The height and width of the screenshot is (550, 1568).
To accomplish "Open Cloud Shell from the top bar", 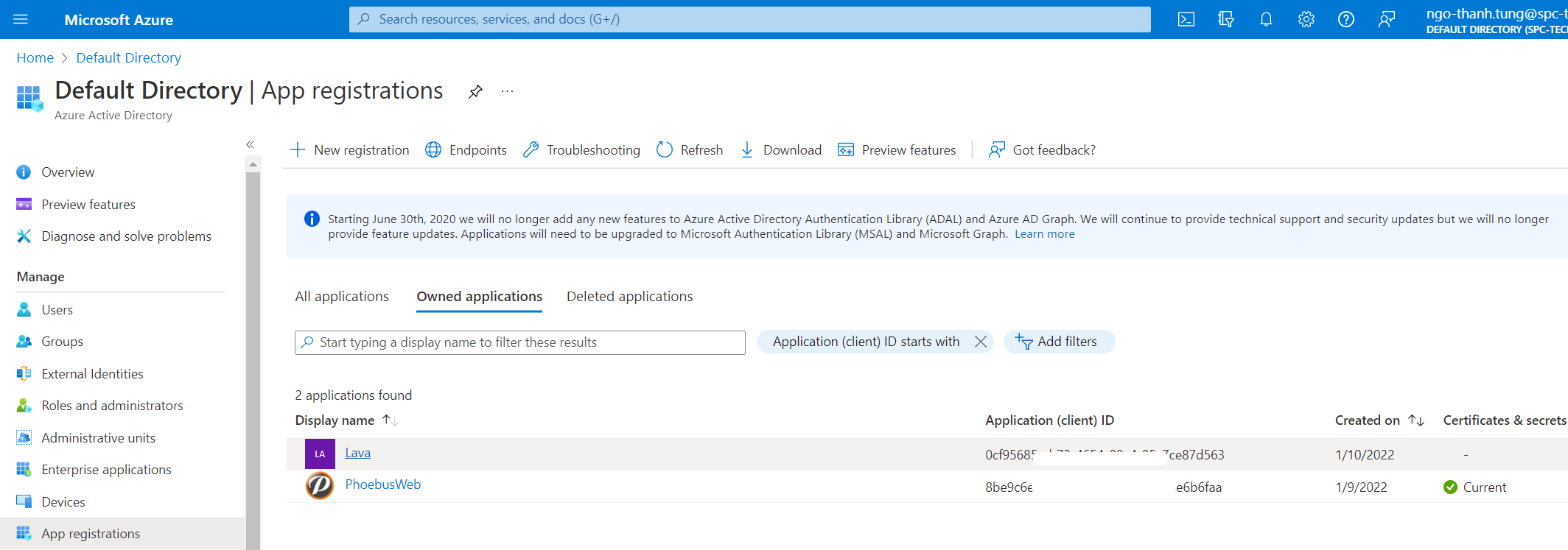I will click(x=1186, y=19).
